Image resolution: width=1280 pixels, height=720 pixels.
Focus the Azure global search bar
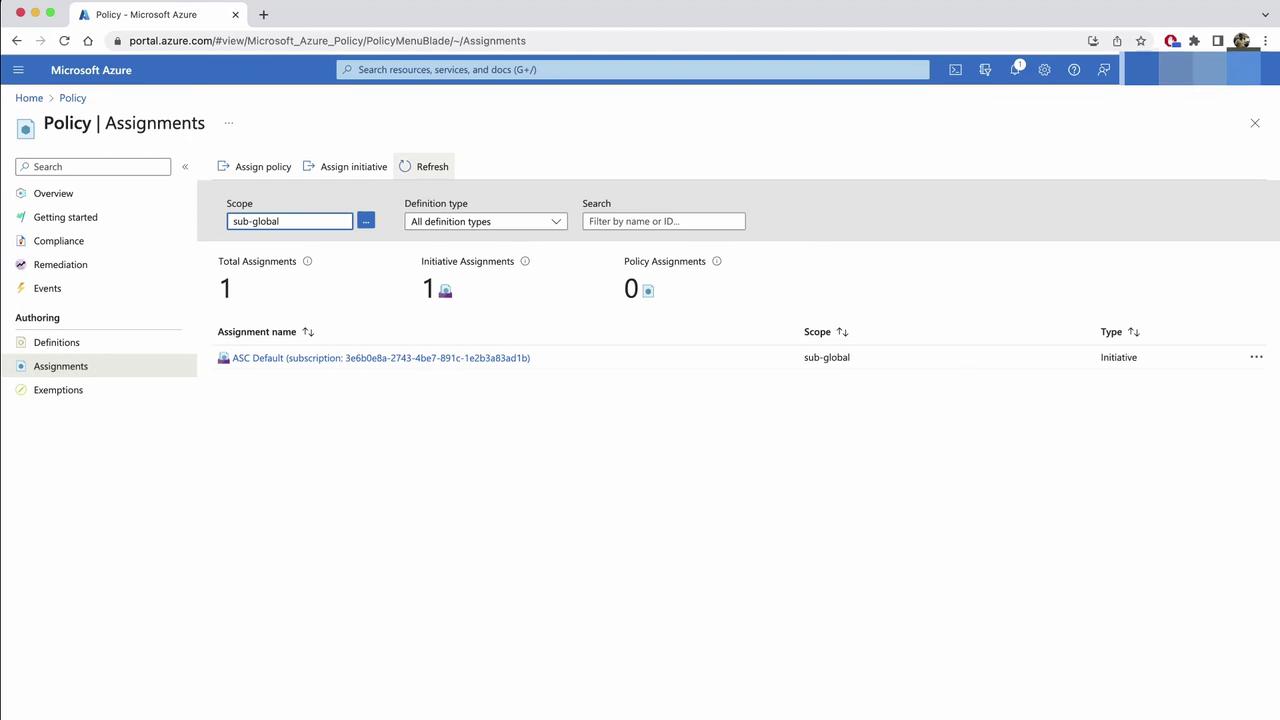point(633,70)
